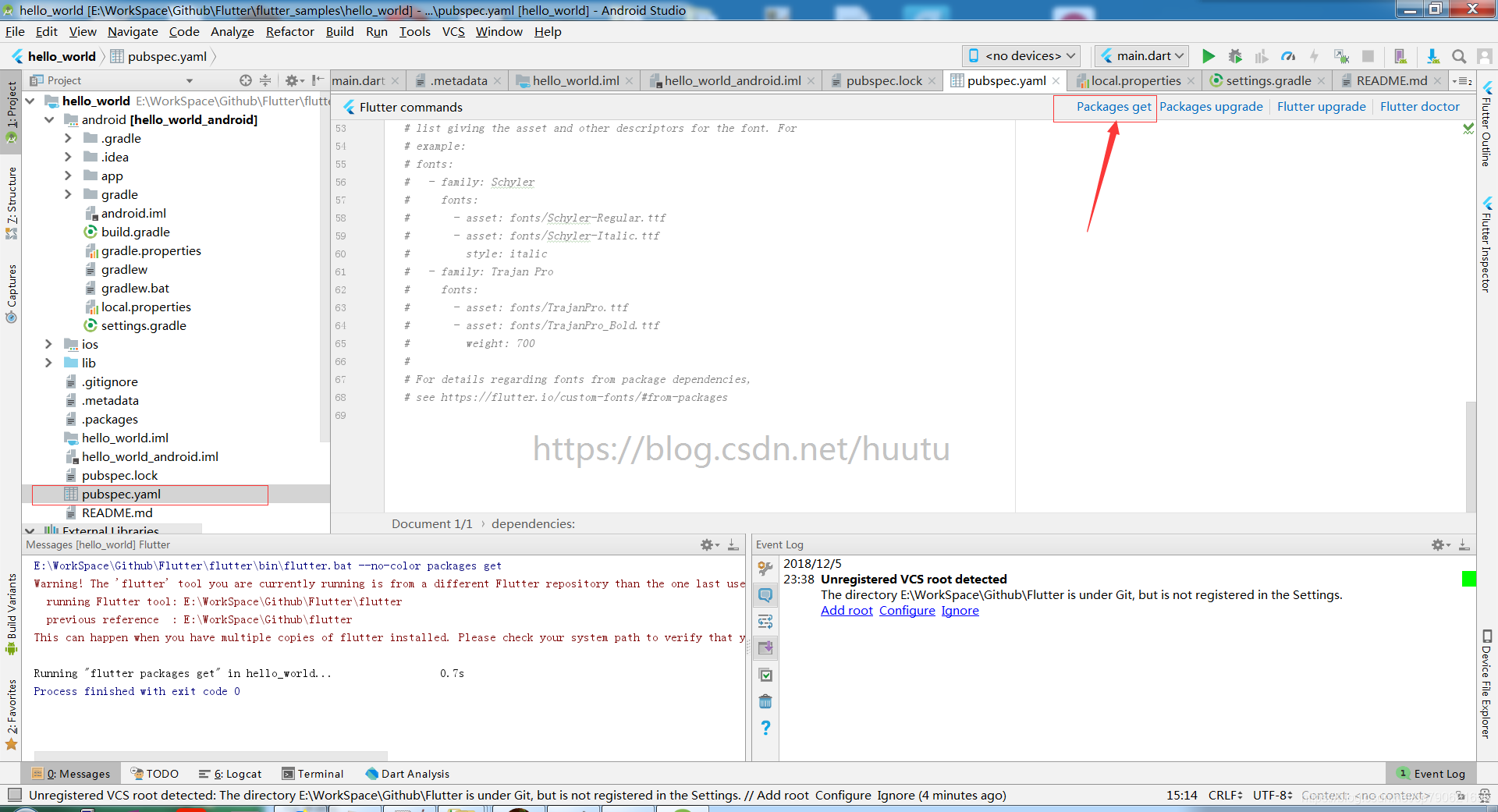Open the device selector dropdown

(x=1021, y=55)
